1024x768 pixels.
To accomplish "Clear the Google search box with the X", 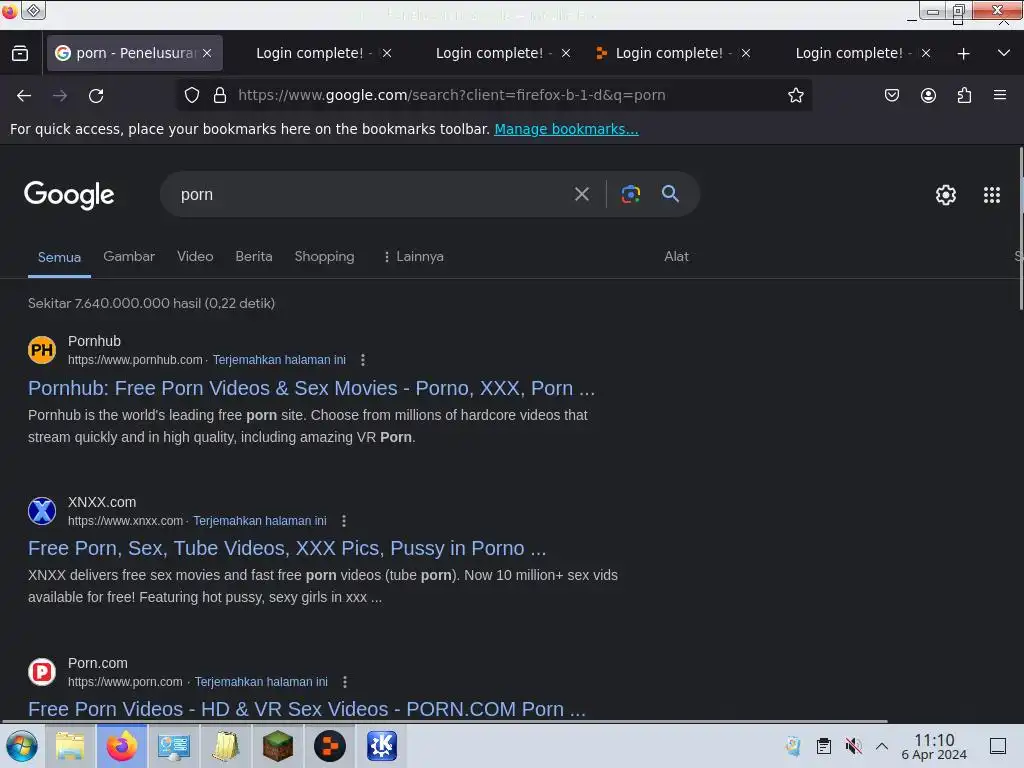I will (581, 194).
